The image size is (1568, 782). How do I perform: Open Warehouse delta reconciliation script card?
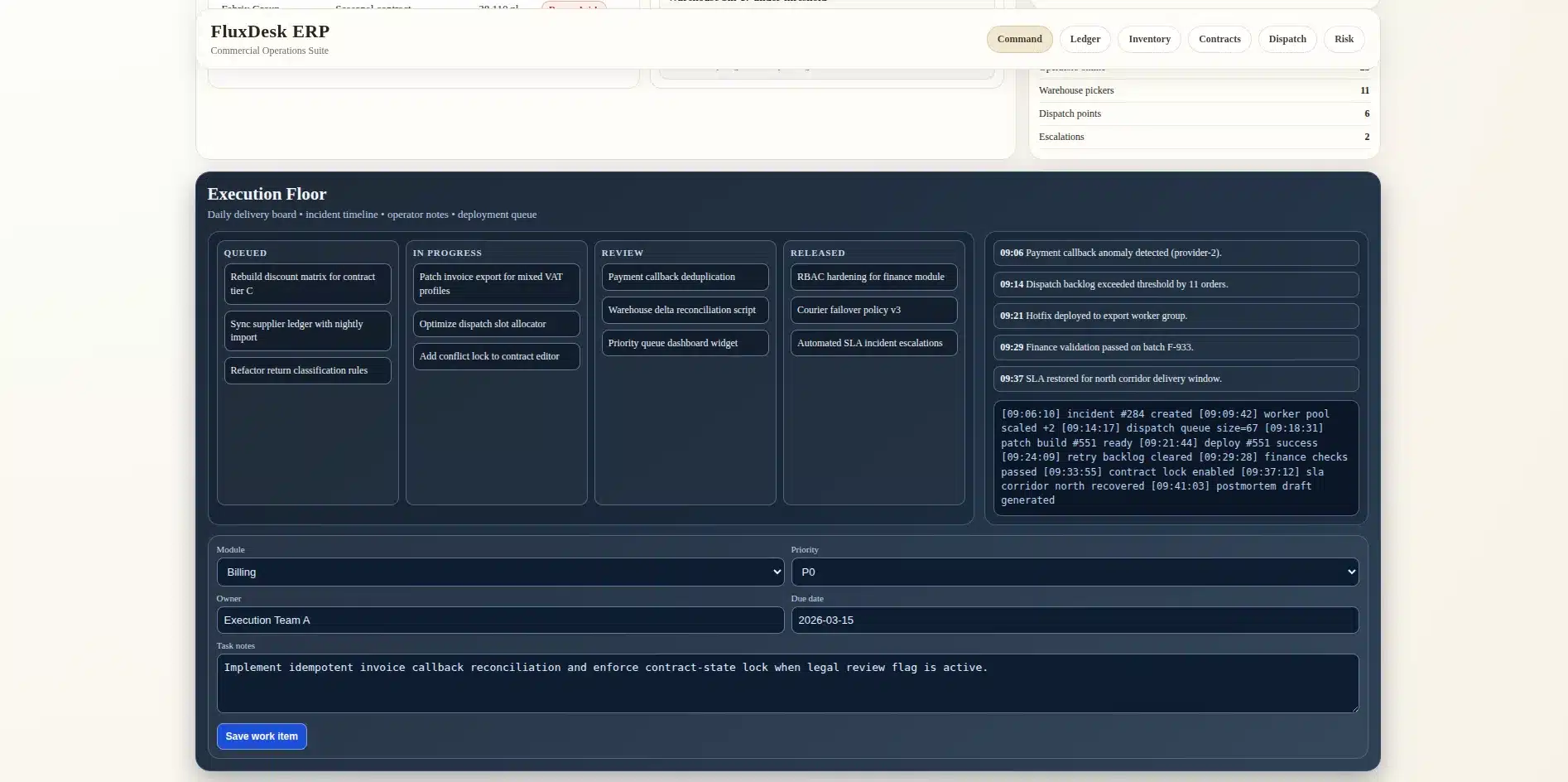(x=685, y=310)
